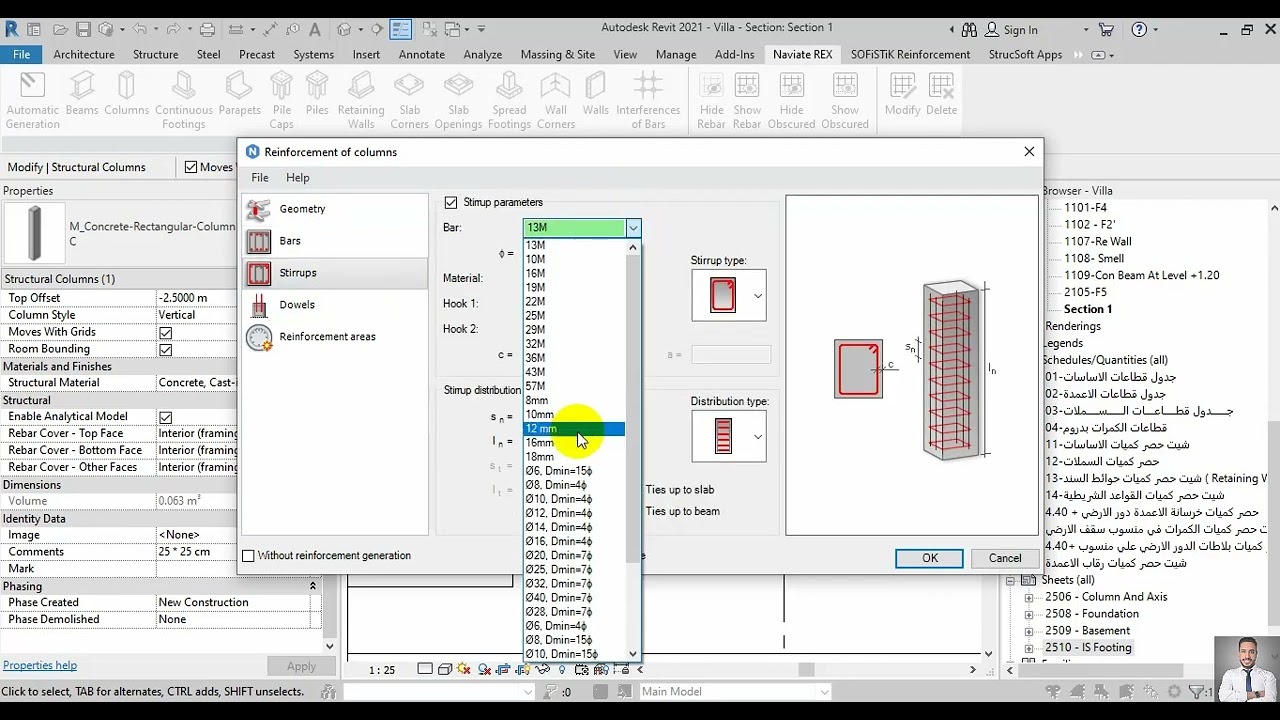
Task: Select 2510 - IS Footing sheet
Action: pos(1088,648)
